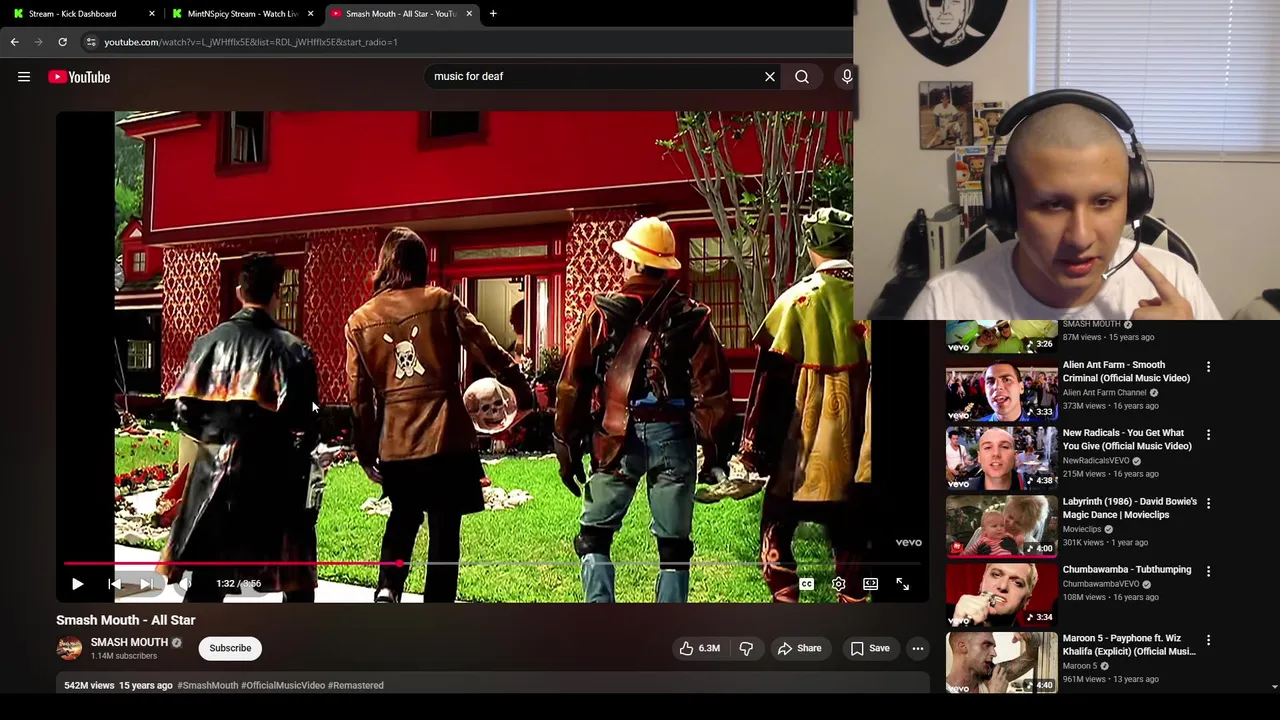Go back in browser history
This screenshot has height=720, width=1280.
click(14, 42)
